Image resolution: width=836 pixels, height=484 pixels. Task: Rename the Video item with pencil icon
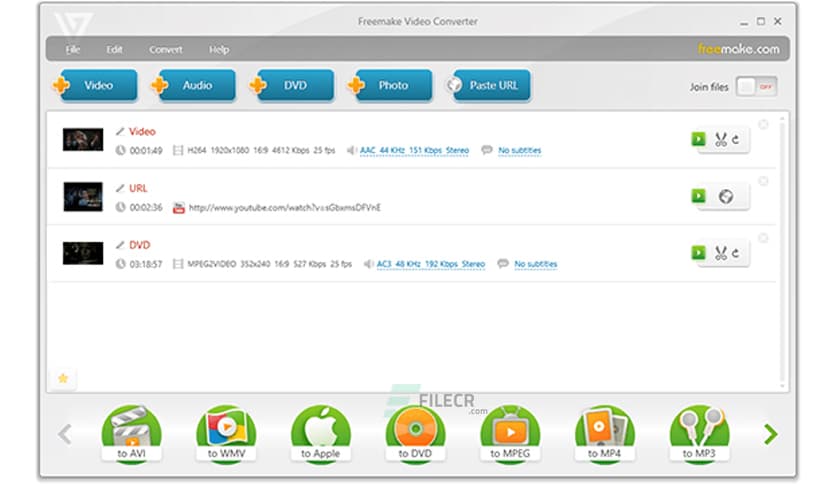coord(120,131)
